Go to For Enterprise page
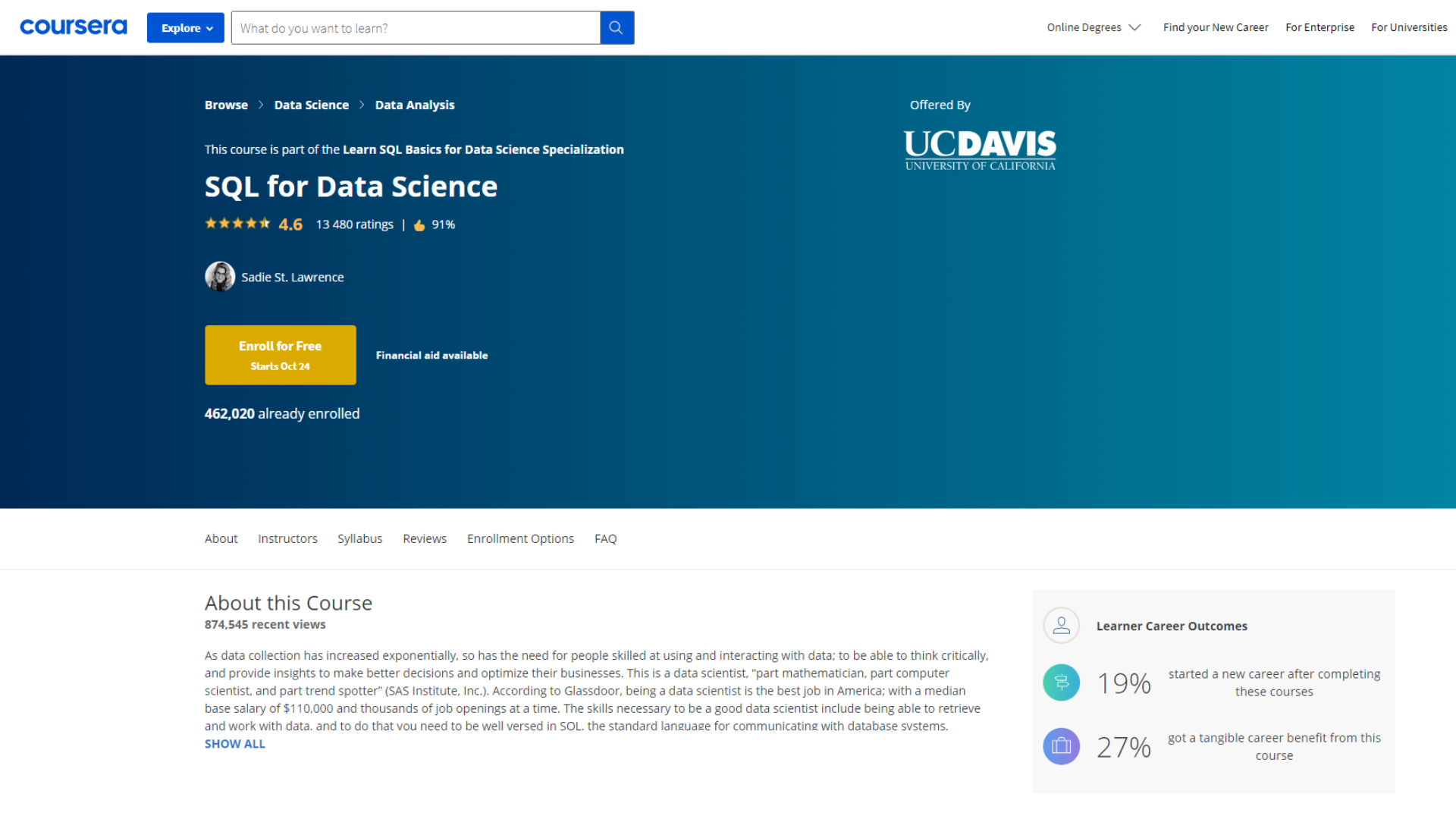This screenshot has height=819, width=1456. [x=1319, y=27]
